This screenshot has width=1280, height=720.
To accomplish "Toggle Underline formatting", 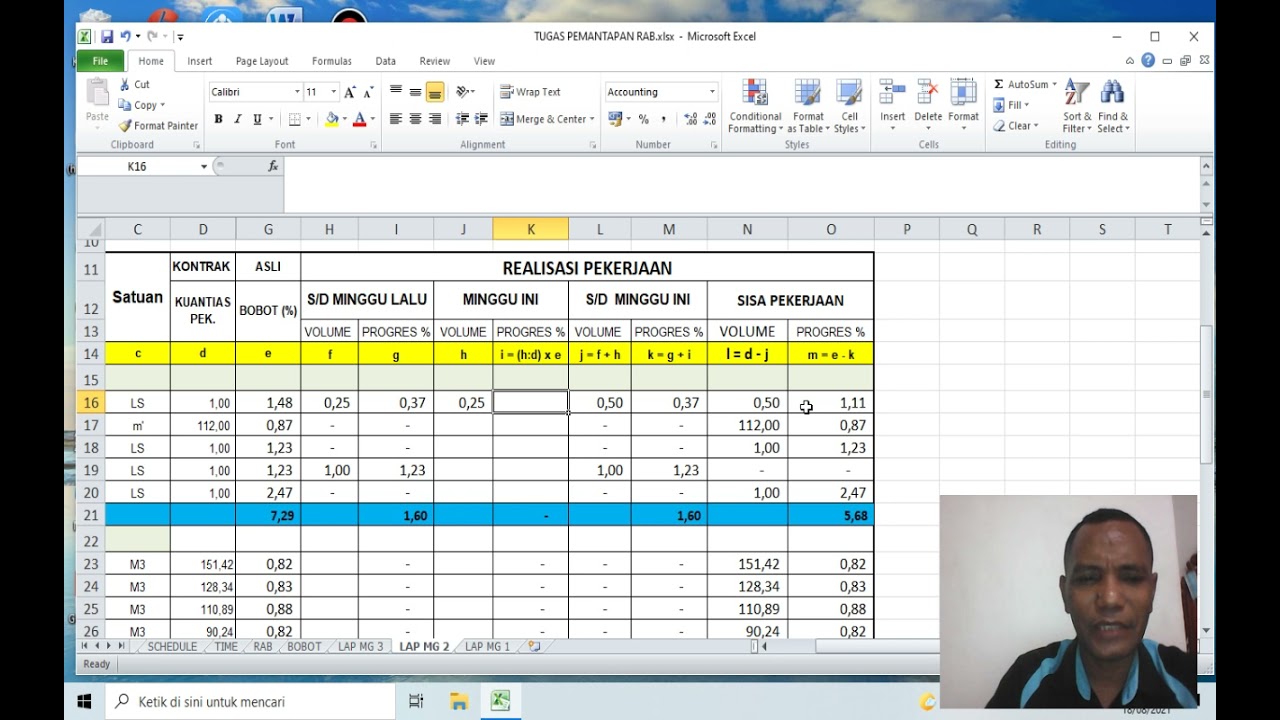I will point(257,119).
